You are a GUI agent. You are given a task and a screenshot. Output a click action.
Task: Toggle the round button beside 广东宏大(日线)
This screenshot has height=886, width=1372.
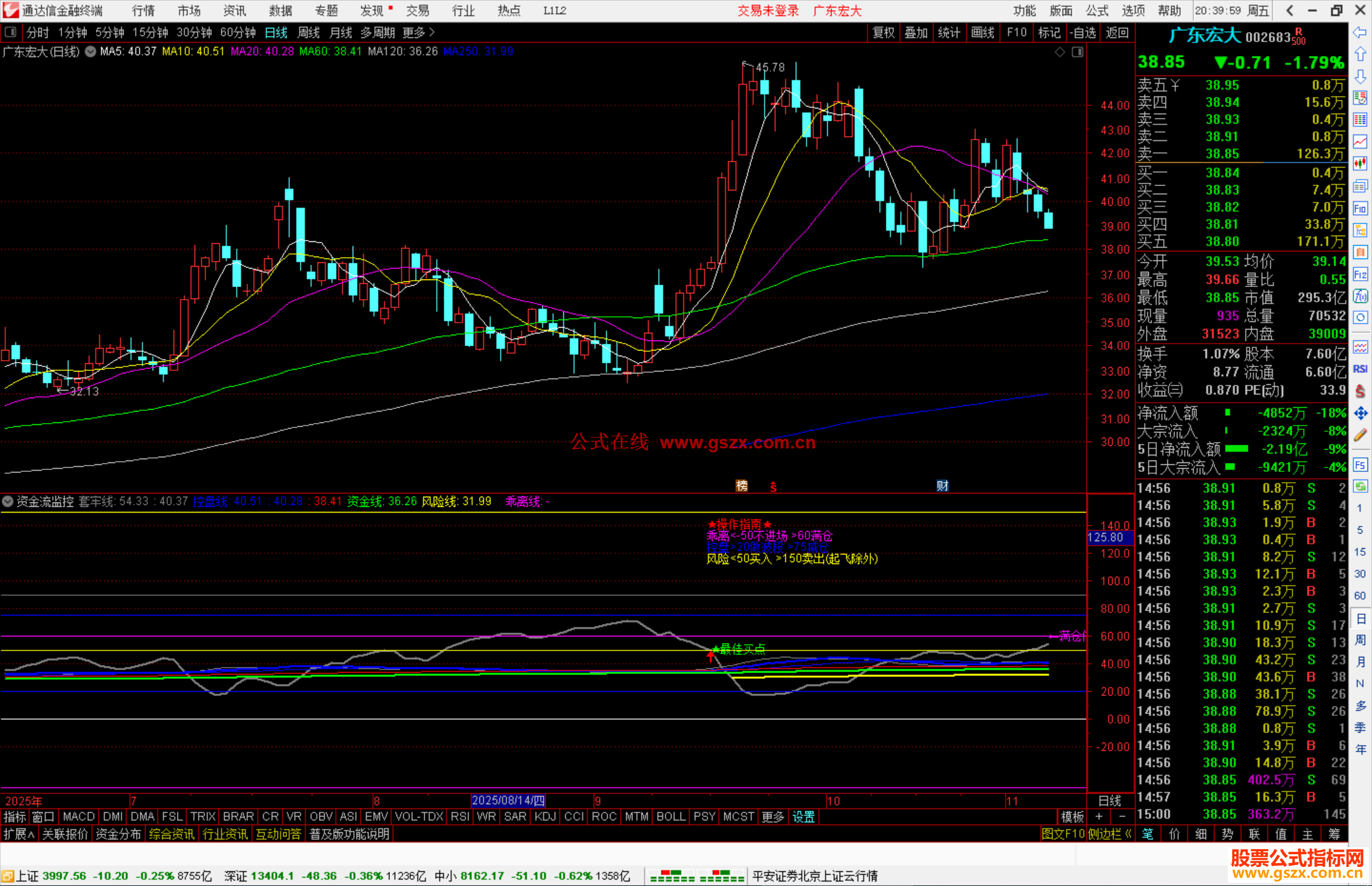[x=91, y=51]
